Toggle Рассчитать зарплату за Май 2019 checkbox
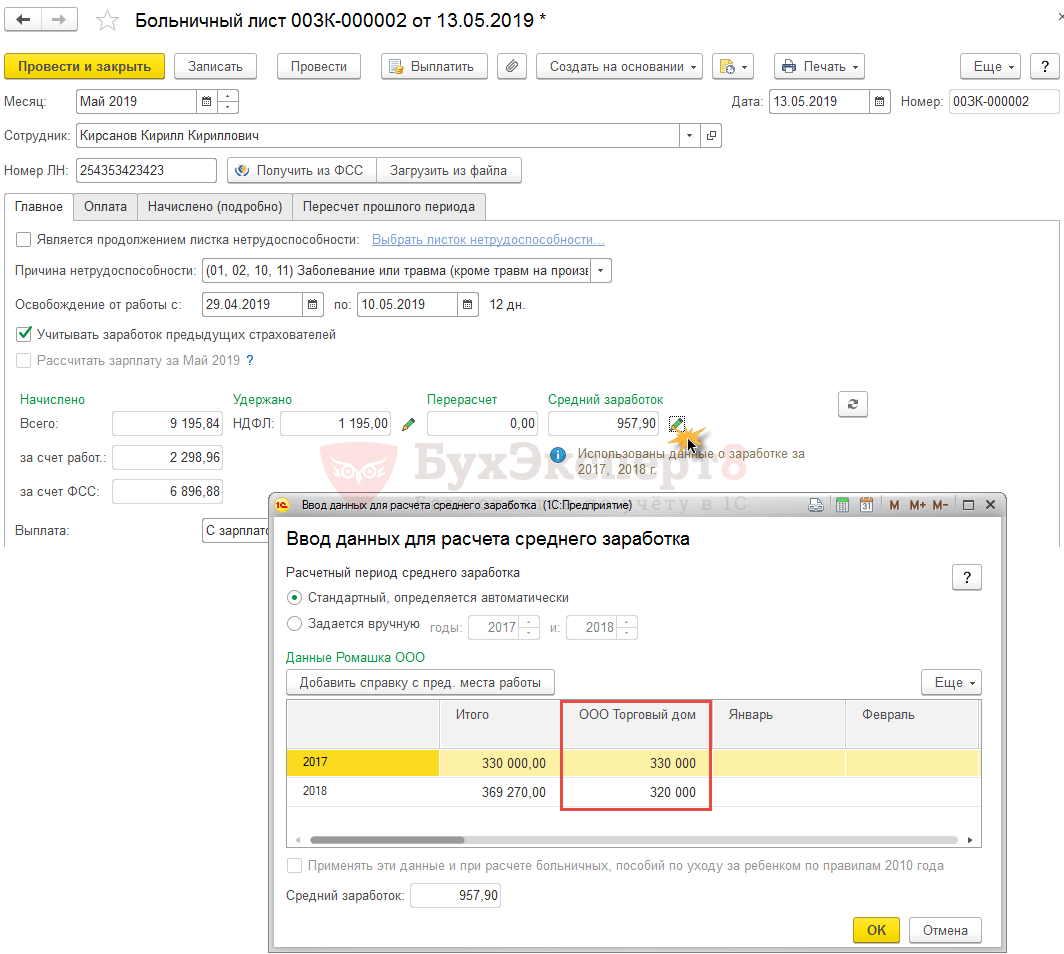 tap(24, 360)
